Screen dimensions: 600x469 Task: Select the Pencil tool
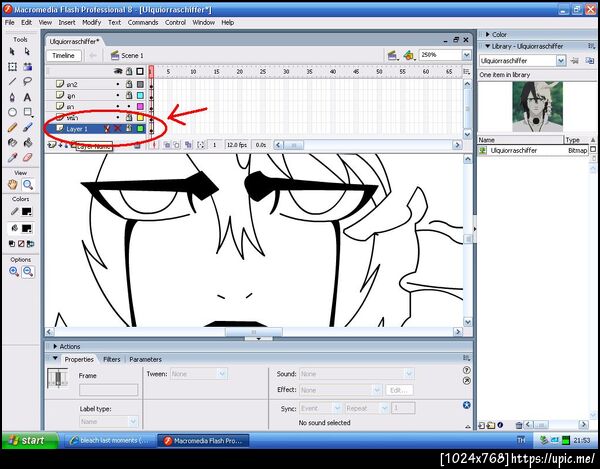[12, 127]
